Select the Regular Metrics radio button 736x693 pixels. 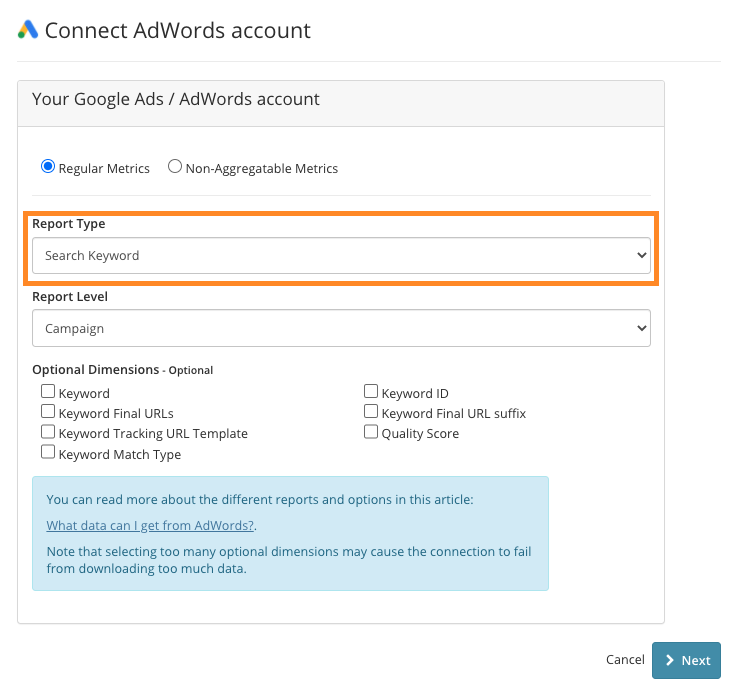48,166
